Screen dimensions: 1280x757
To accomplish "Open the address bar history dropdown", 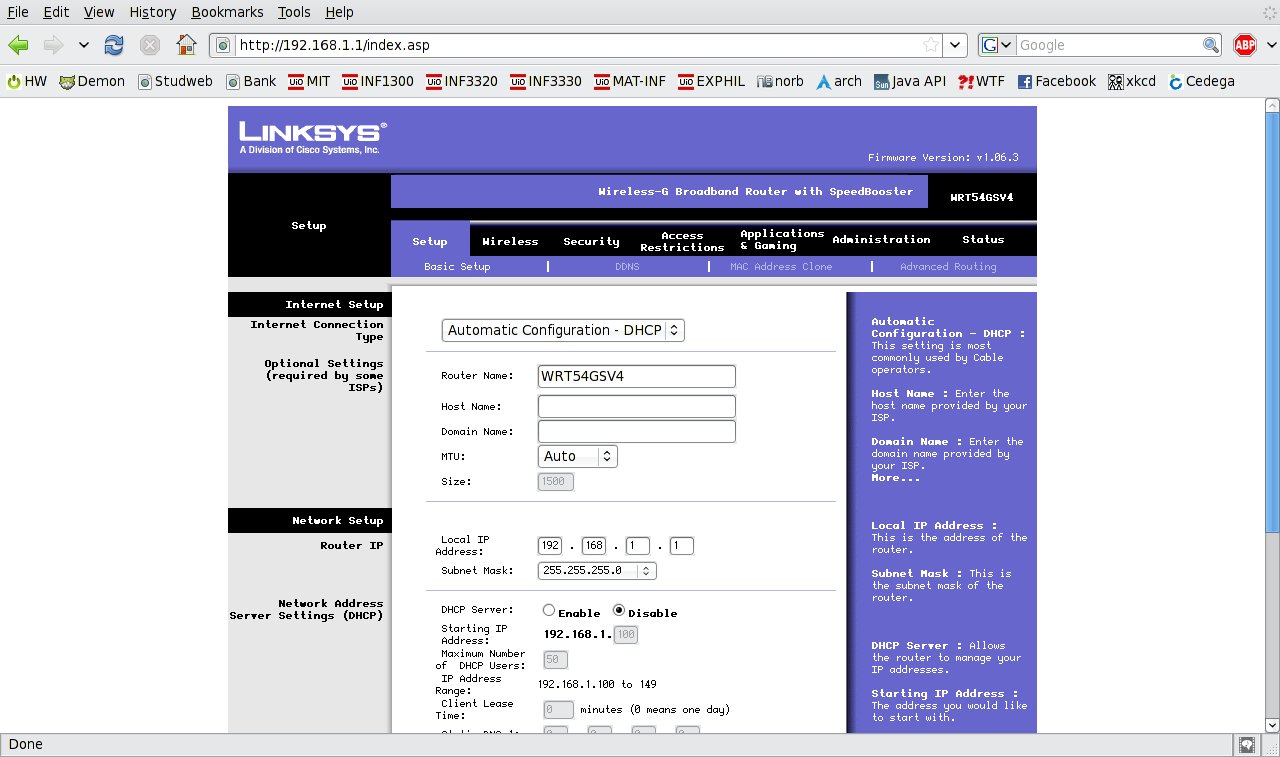I will tap(956, 45).
